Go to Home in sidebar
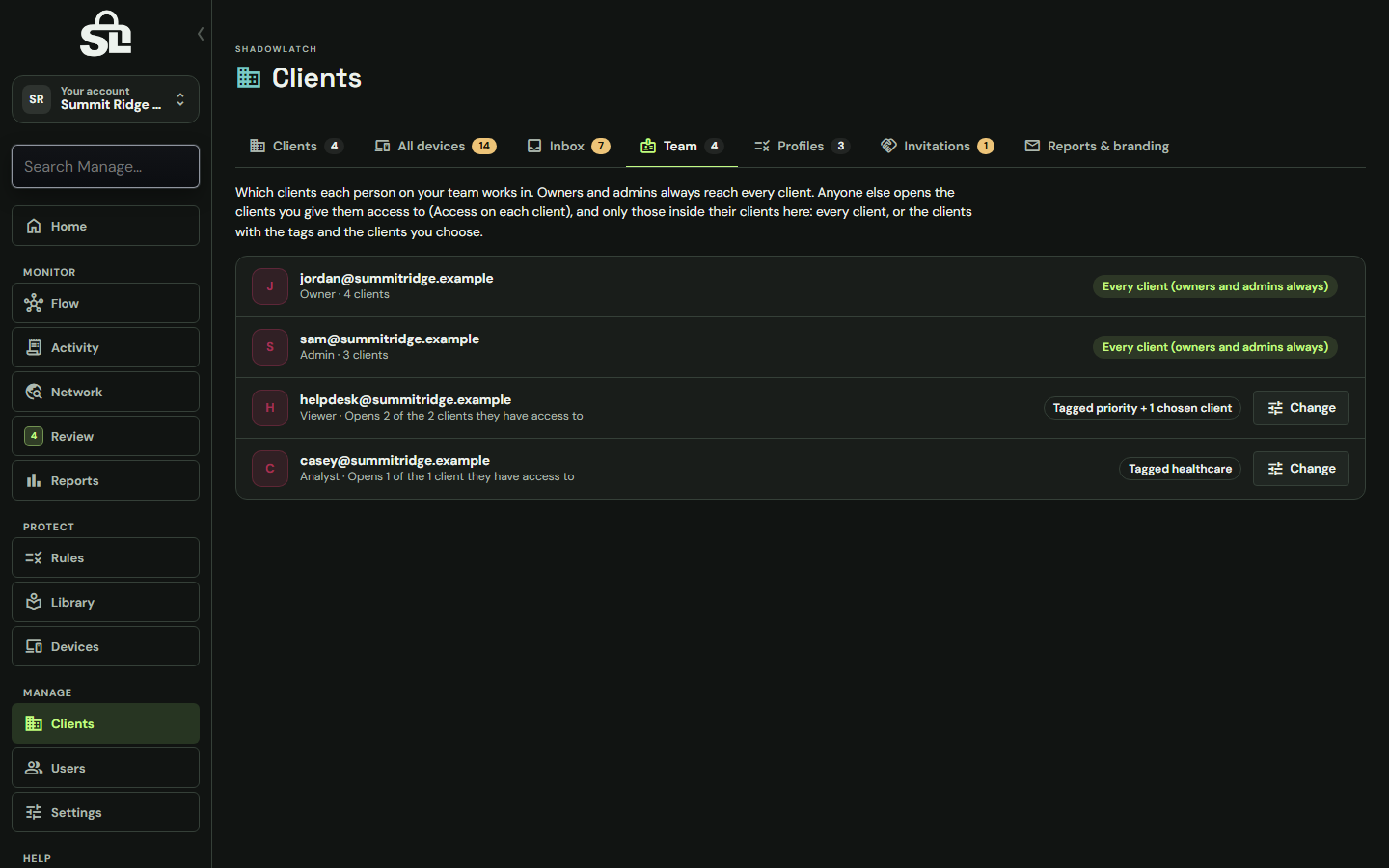The width and height of the screenshot is (1389, 868). pyautogui.click(x=105, y=226)
